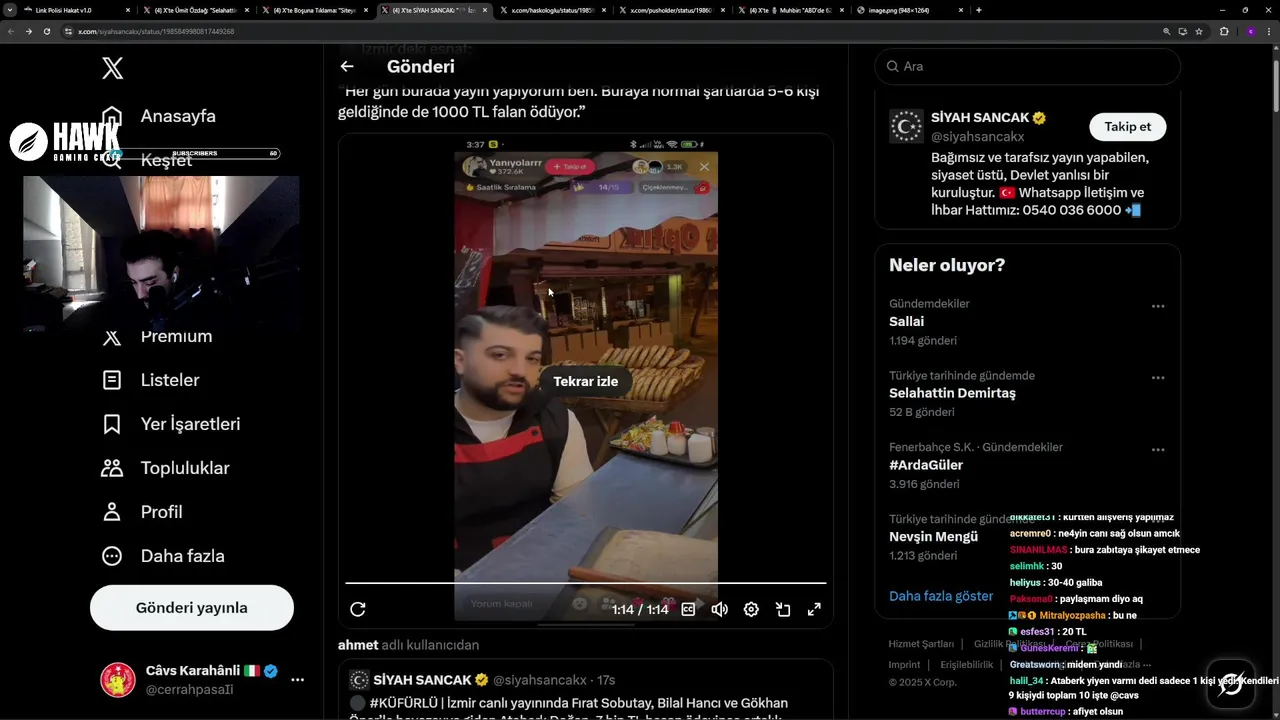
Task: Click Takip et inside the video stream
Action: pos(570,167)
